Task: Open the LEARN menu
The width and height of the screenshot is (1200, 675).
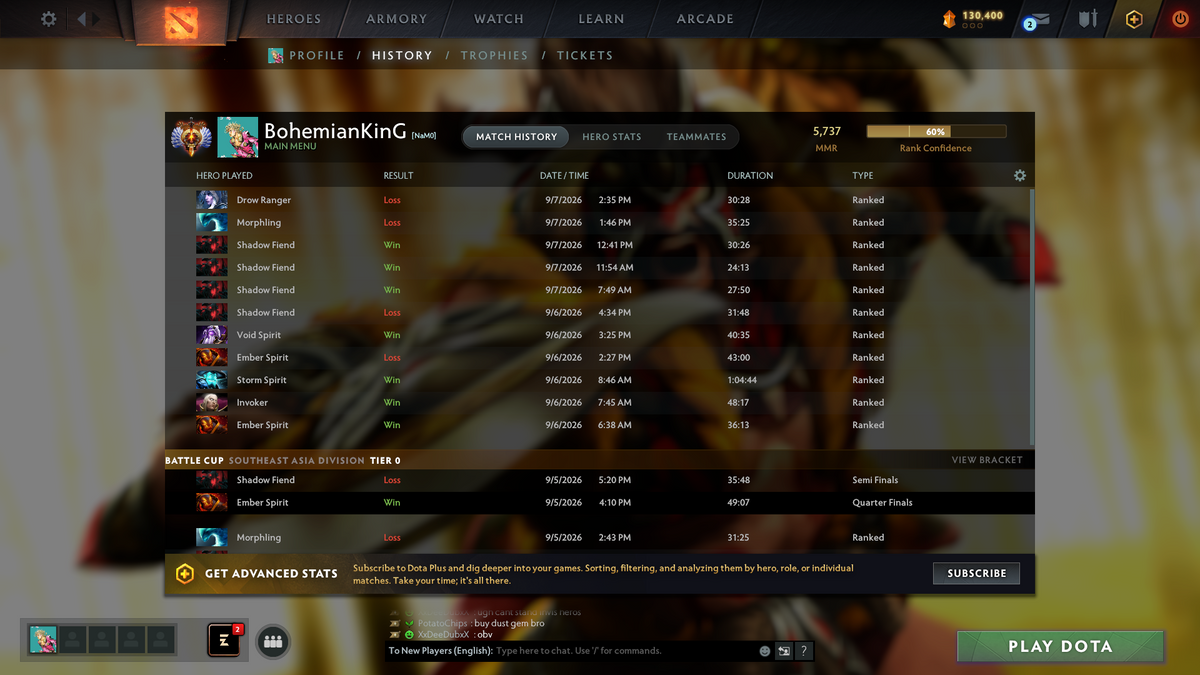Action: pos(601,19)
